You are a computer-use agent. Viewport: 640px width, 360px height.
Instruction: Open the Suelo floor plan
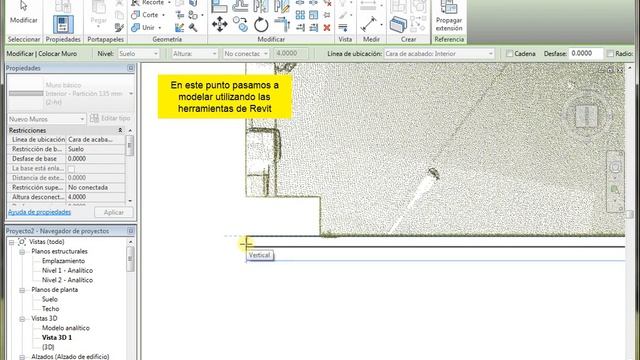(50, 299)
